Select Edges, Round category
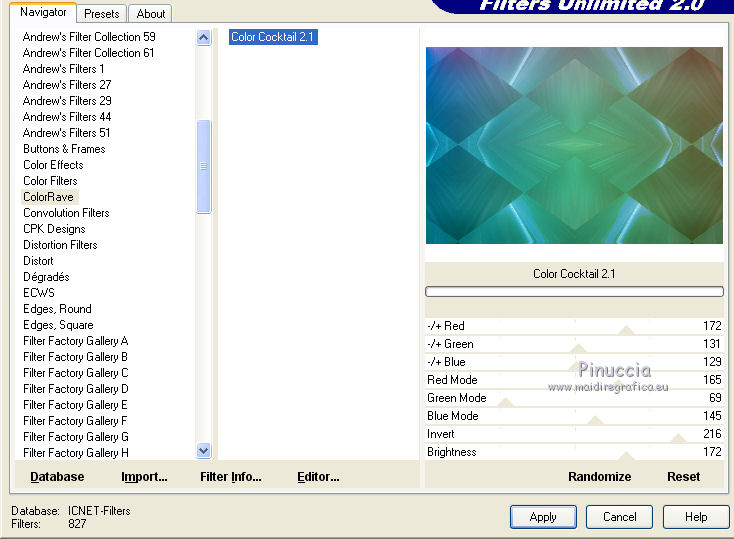This screenshot has width=734, height=539. 57,309
